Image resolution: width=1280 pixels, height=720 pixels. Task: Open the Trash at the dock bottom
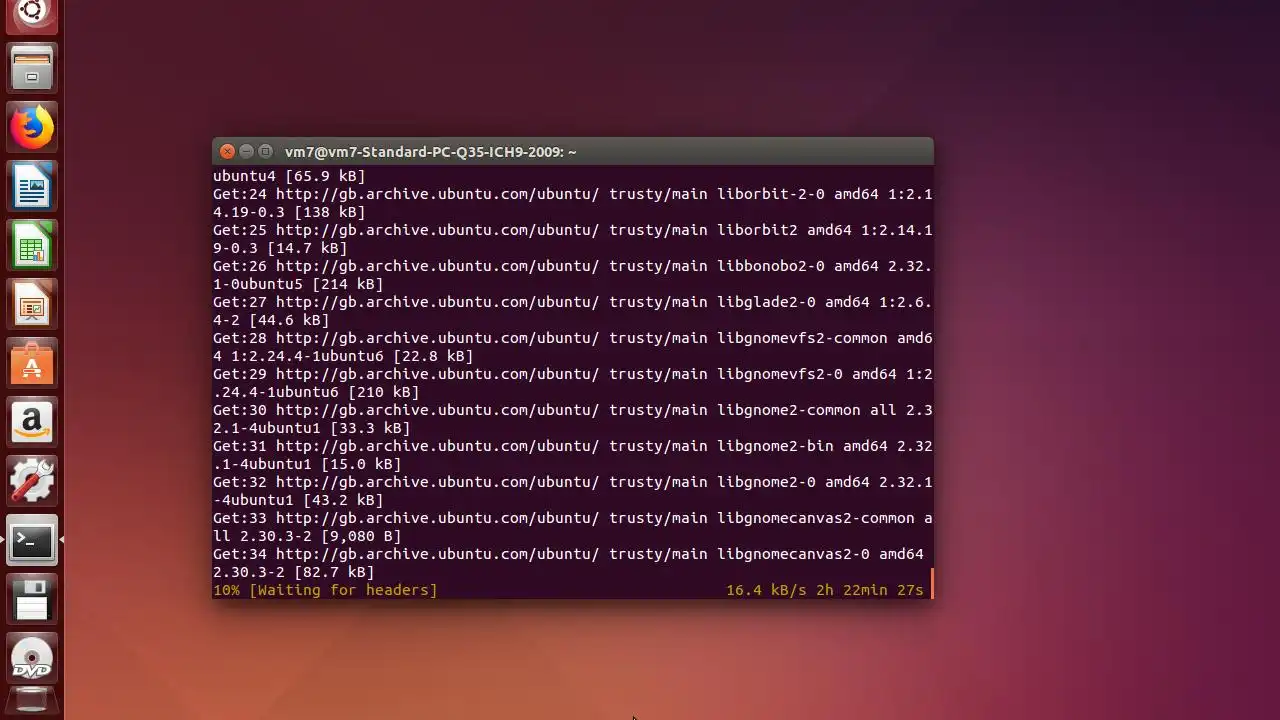pos(32,702)
